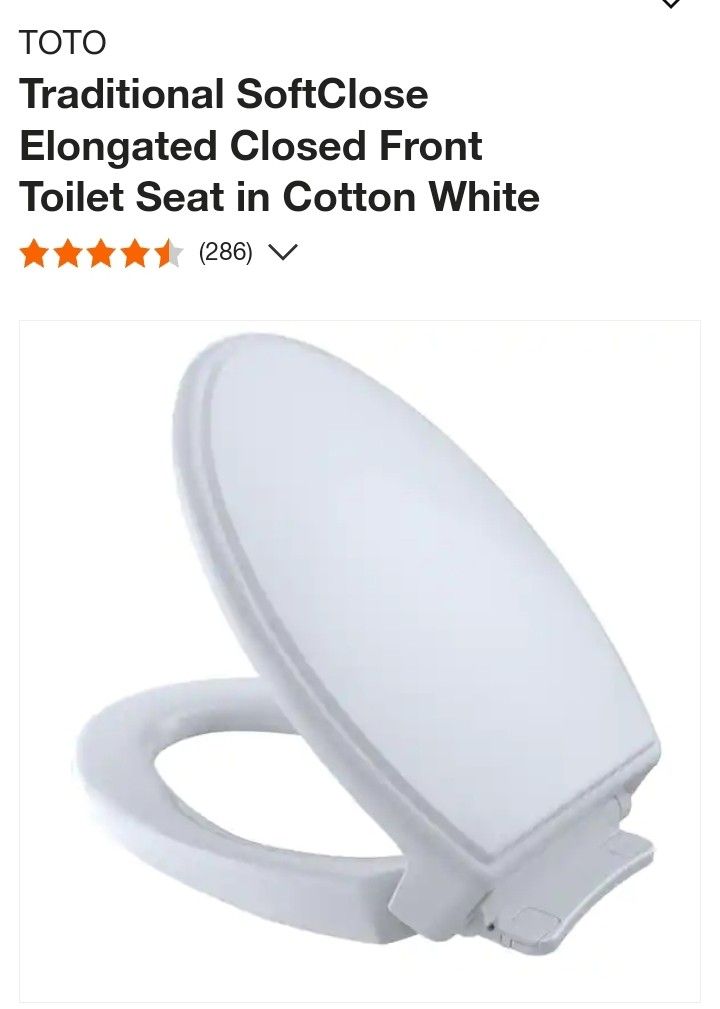The height and width of the screenshot is (1009, 720).
Task: Expand the ratings chevron next to (286)
Action: pos(282,252)
